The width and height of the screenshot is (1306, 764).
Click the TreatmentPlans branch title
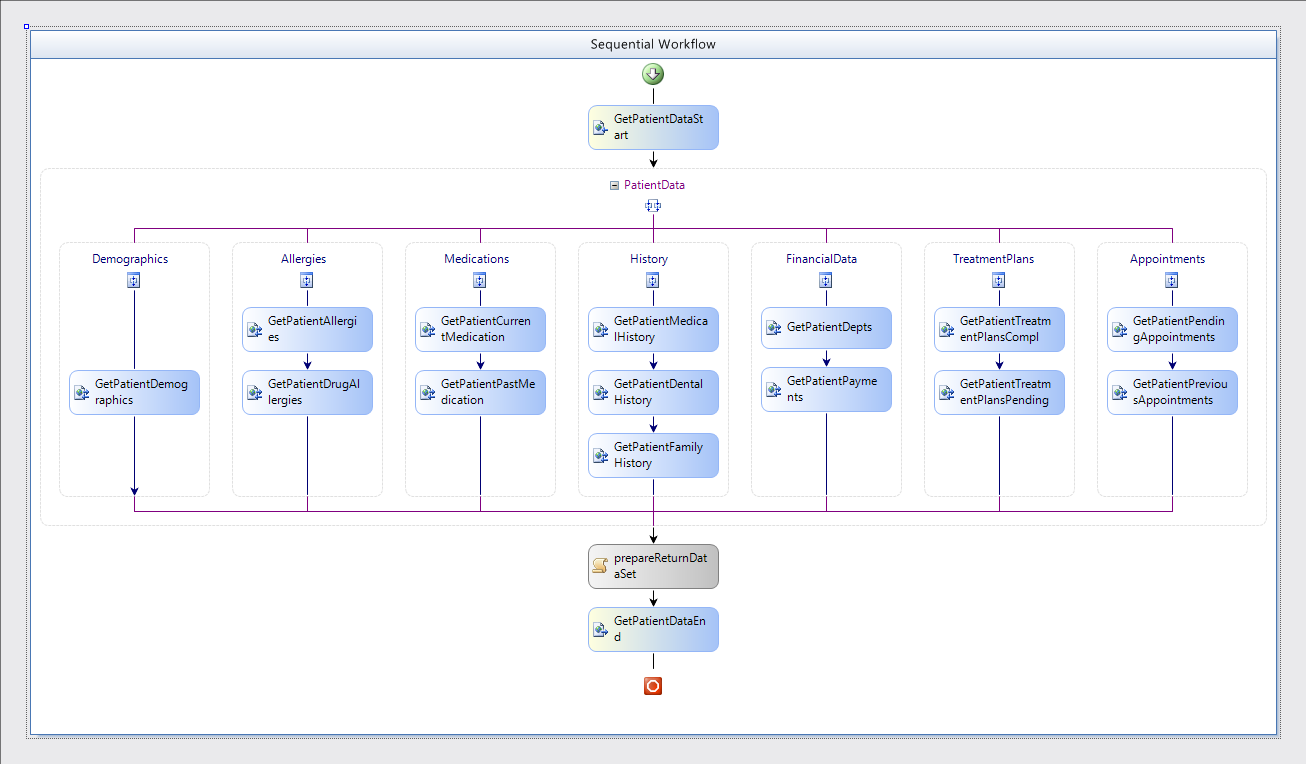click(x=993, y=259)
